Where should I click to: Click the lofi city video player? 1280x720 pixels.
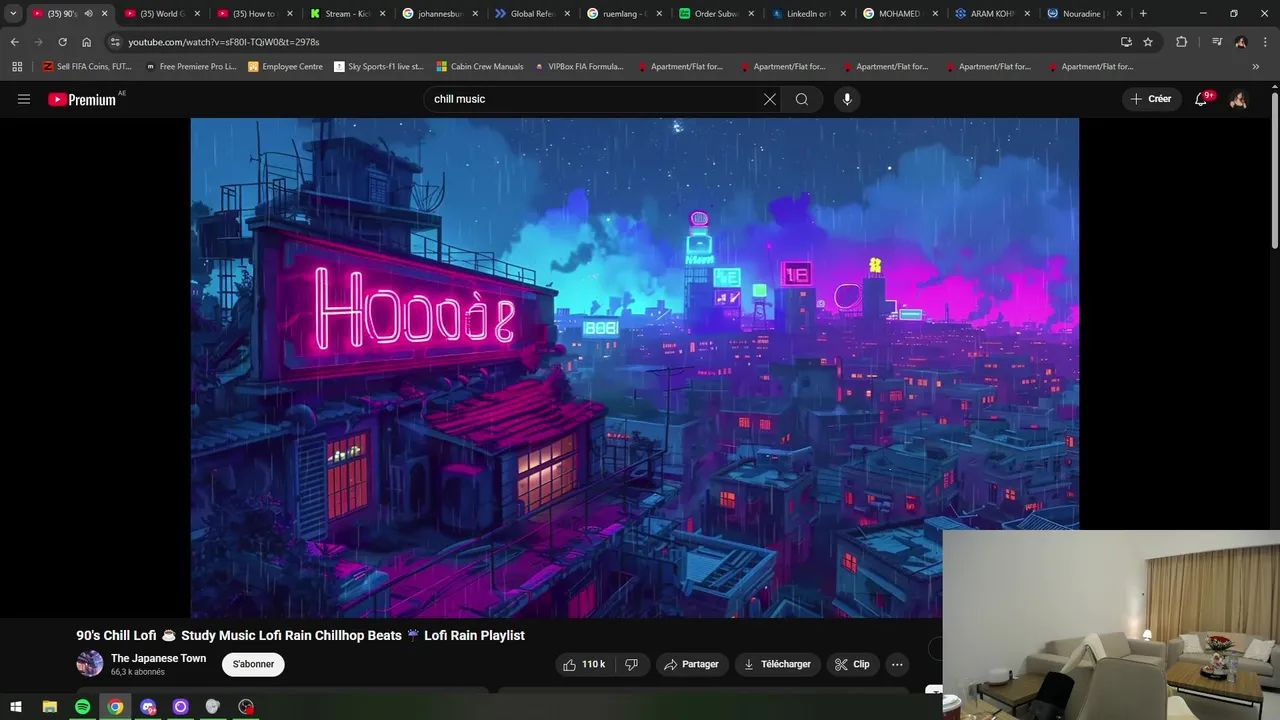click(635, 368)
